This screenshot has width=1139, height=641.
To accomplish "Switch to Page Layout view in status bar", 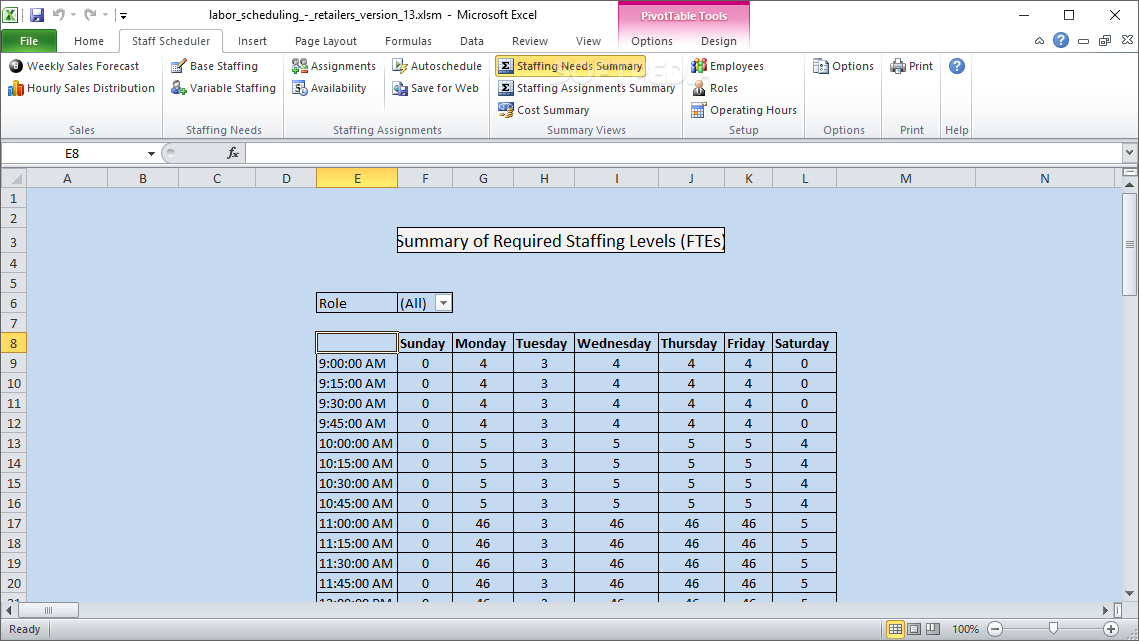I will pyautogui.click(x=915, y=629).
